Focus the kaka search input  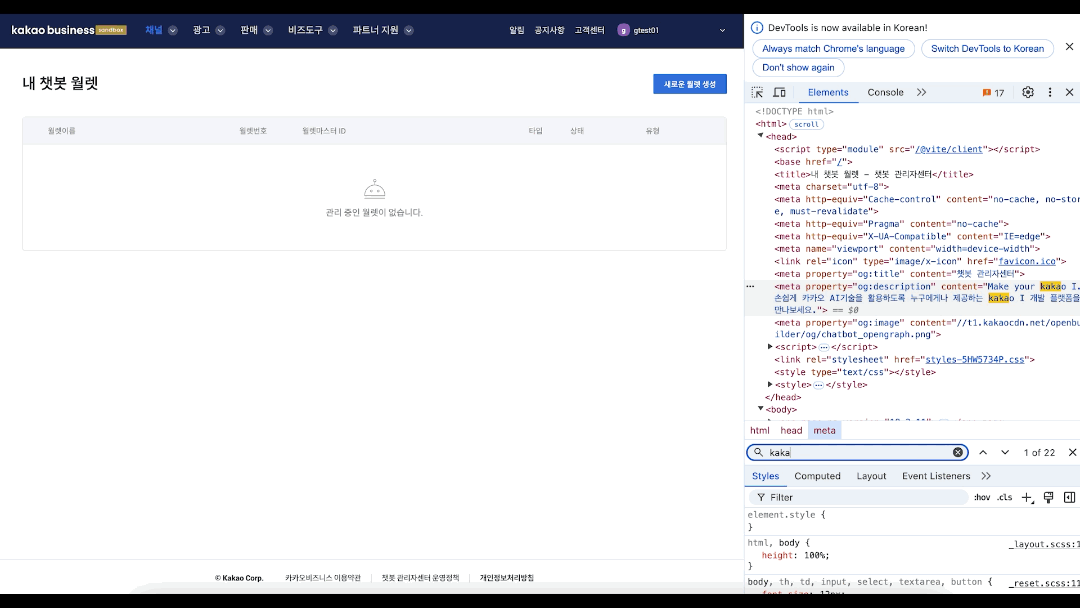coord(858,452)
